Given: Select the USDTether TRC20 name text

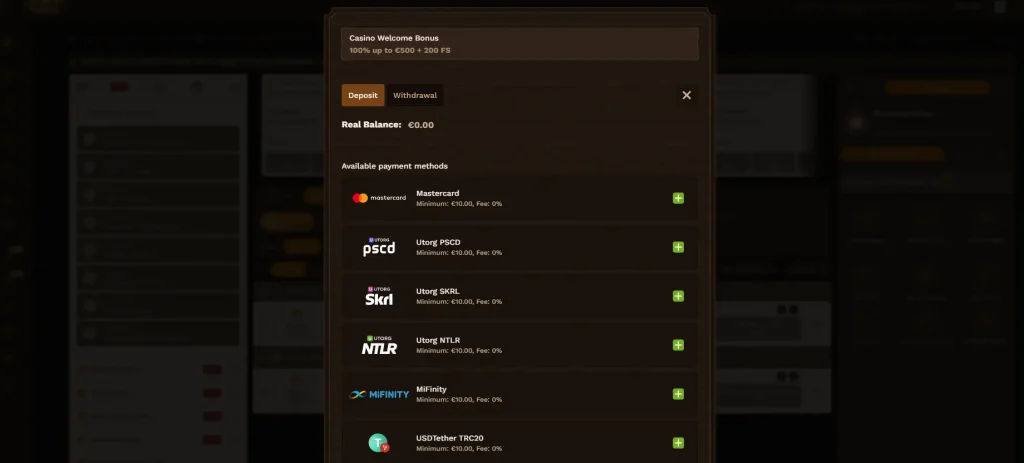Looking at the screenshot, I should [450, 438].
